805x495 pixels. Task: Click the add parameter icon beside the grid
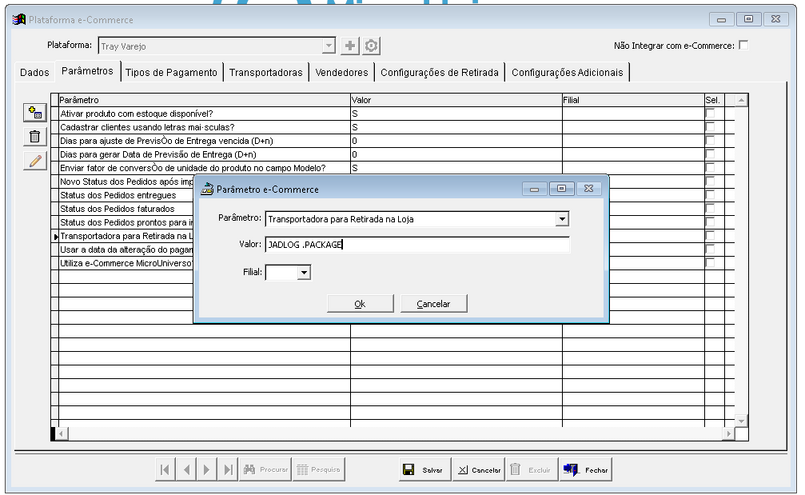[x=35, y=112]
